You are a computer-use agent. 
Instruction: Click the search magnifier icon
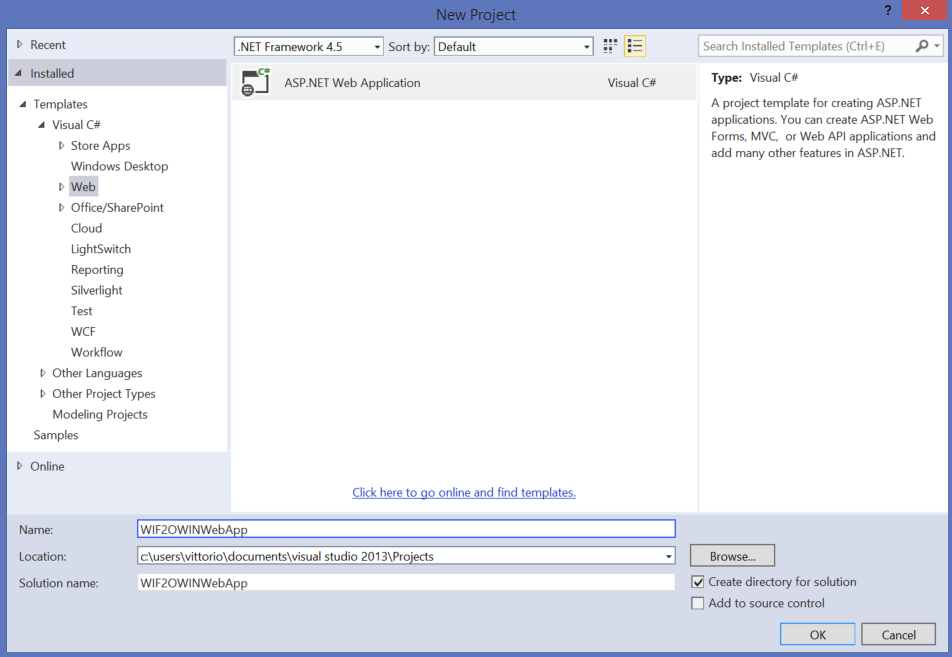[922, 46]
